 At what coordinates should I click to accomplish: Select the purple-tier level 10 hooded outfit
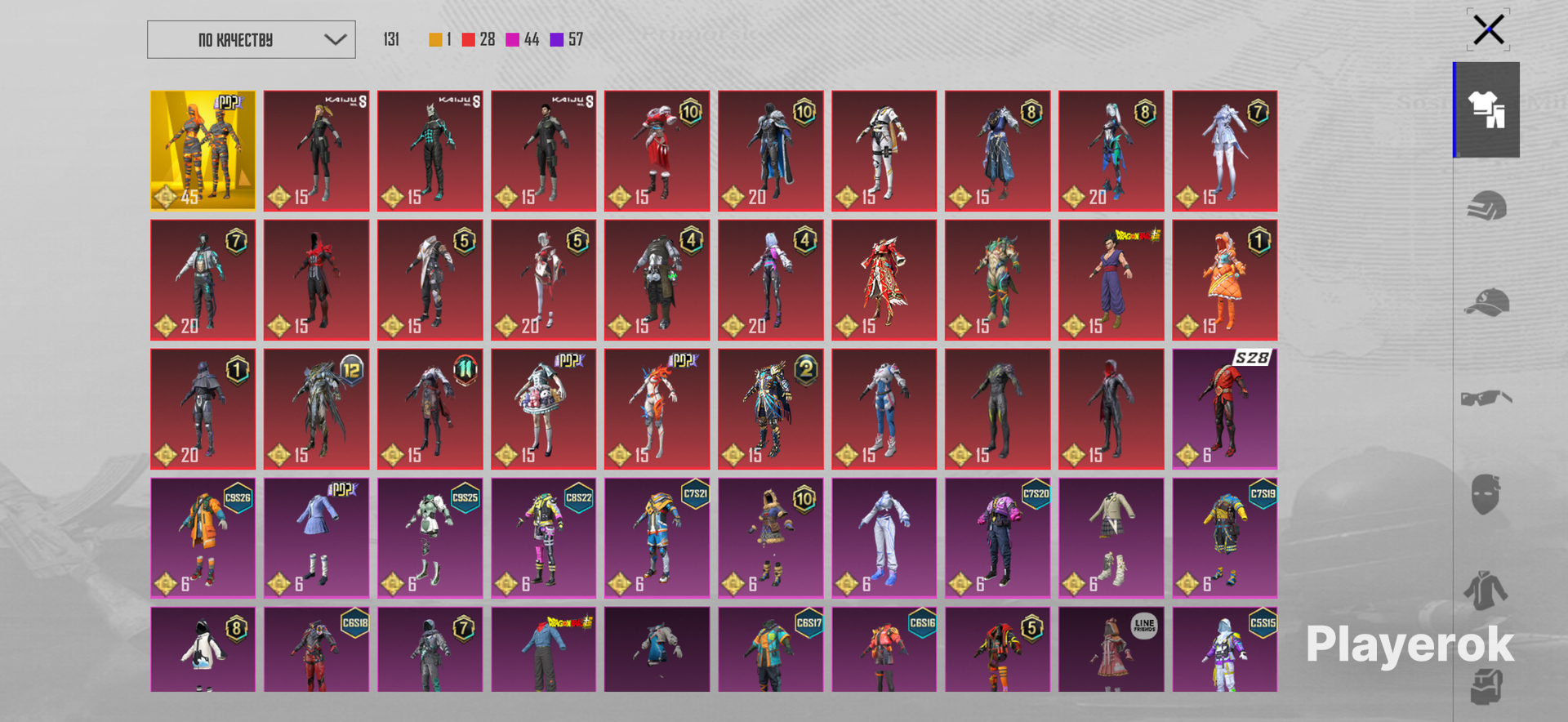point(771,538)
